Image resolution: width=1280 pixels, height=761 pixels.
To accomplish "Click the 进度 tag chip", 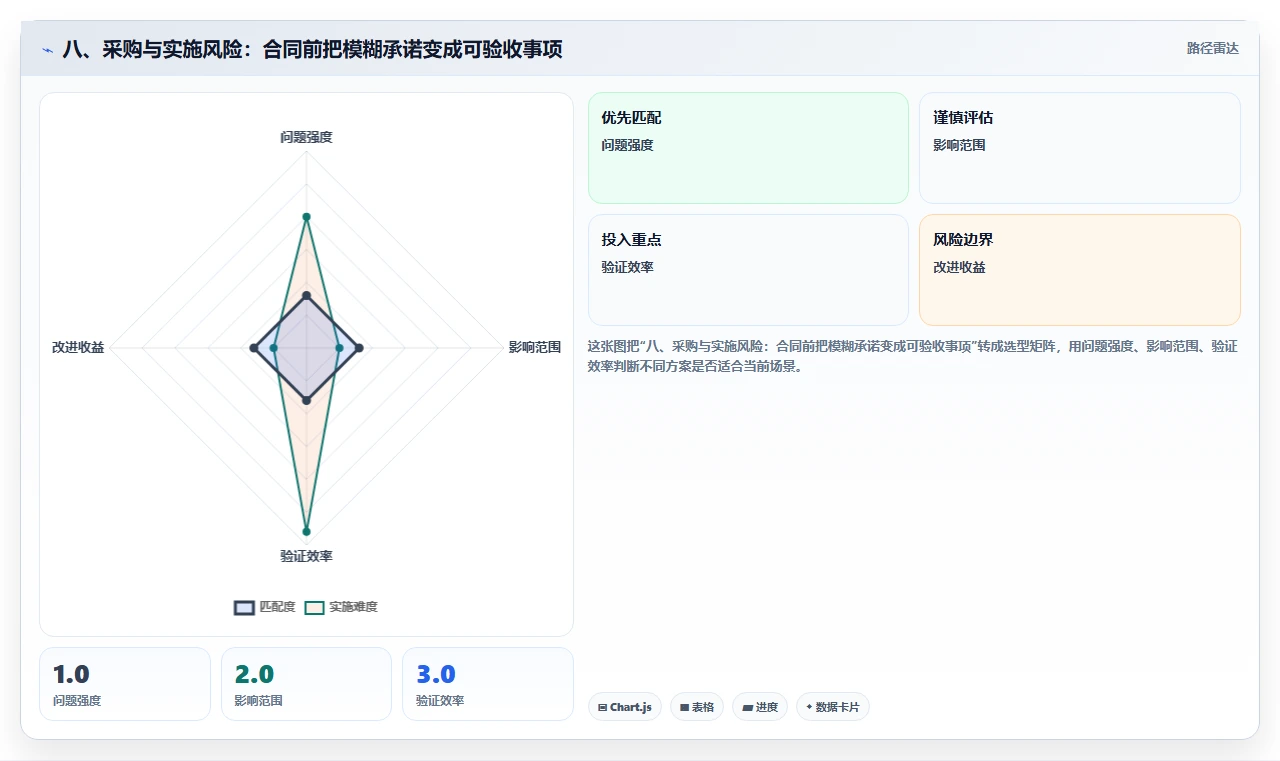I will [x=760, y=707].
